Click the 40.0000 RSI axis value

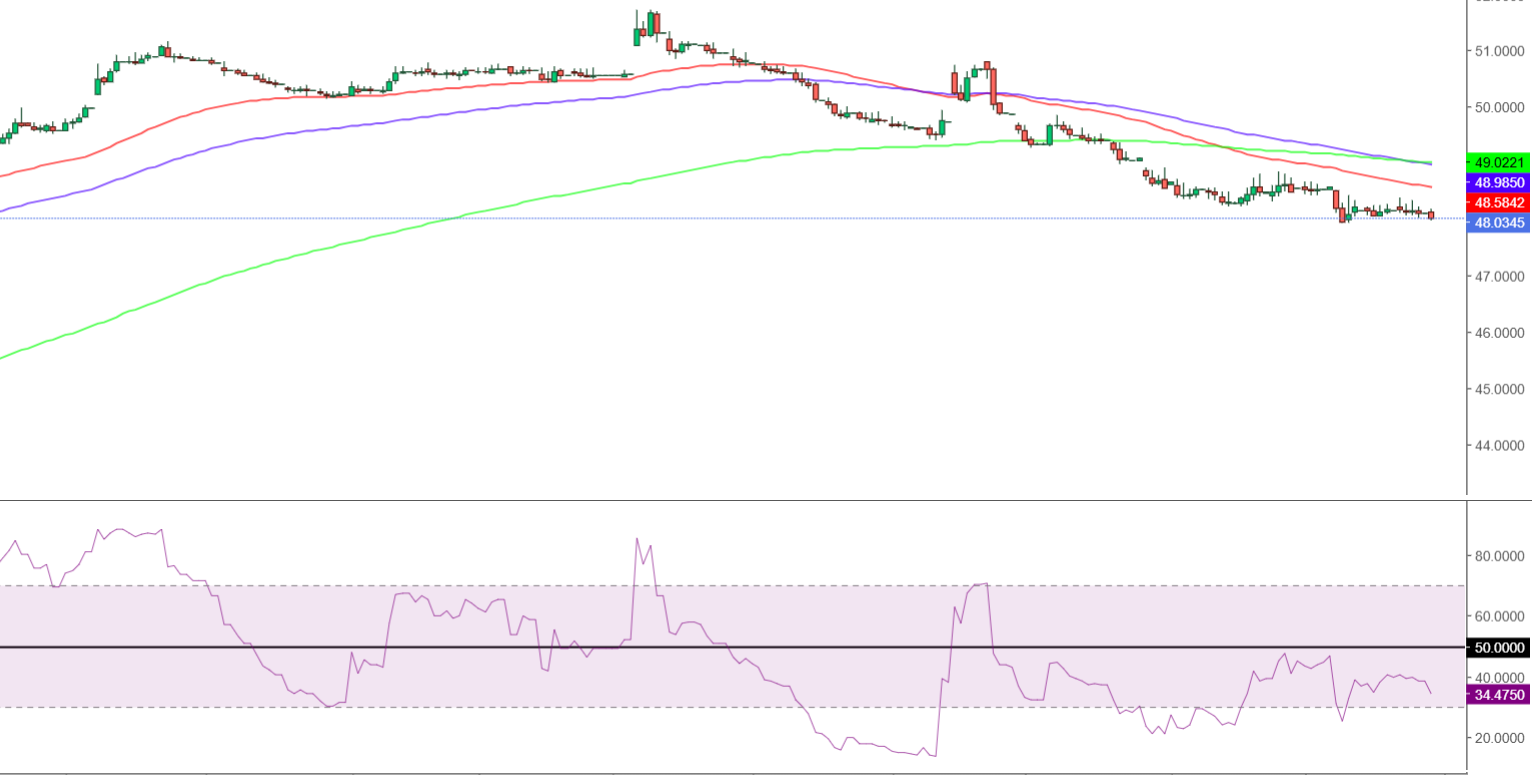[1500, 677]
